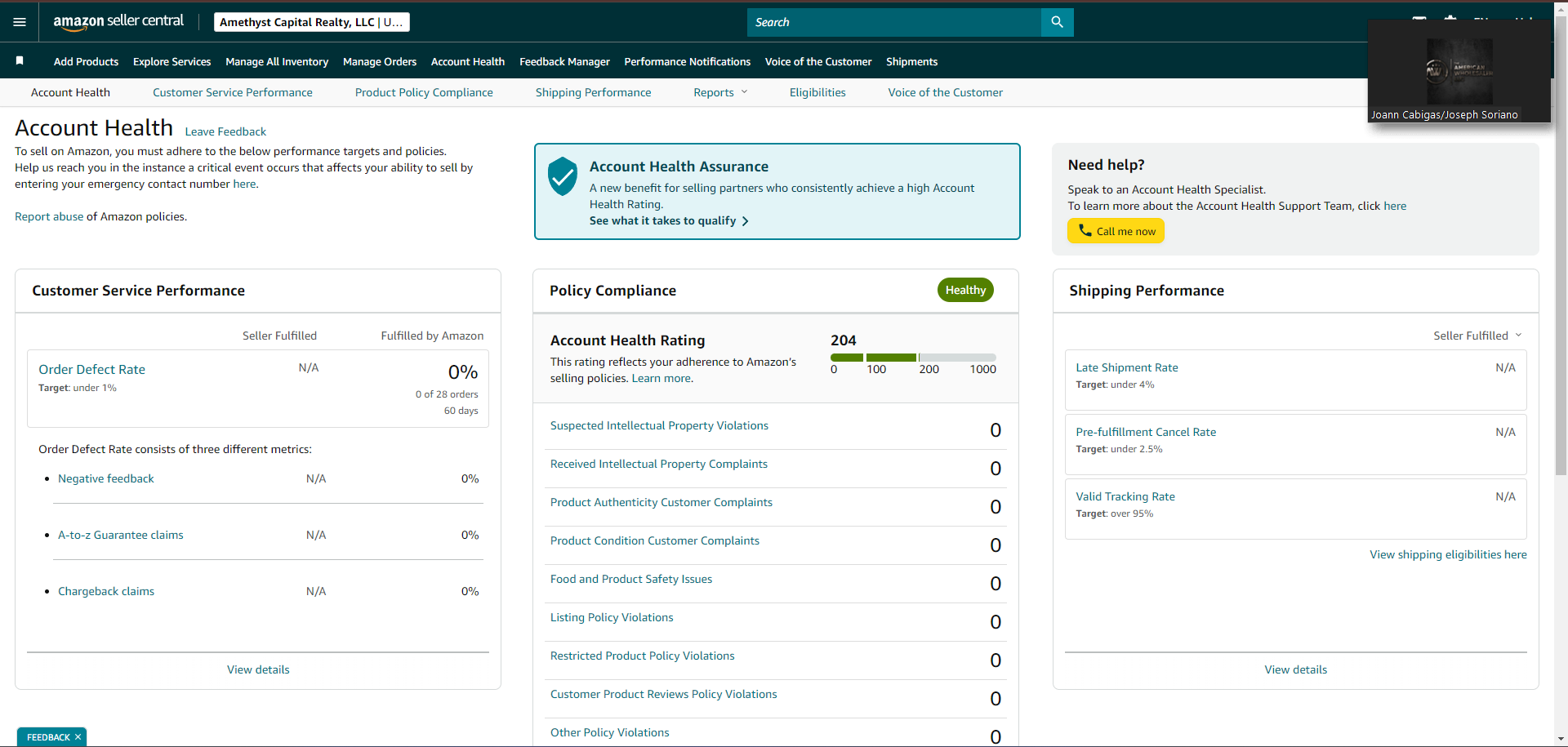
Task: Open the Late Shipment Rate link
Action: [1126, 367]
